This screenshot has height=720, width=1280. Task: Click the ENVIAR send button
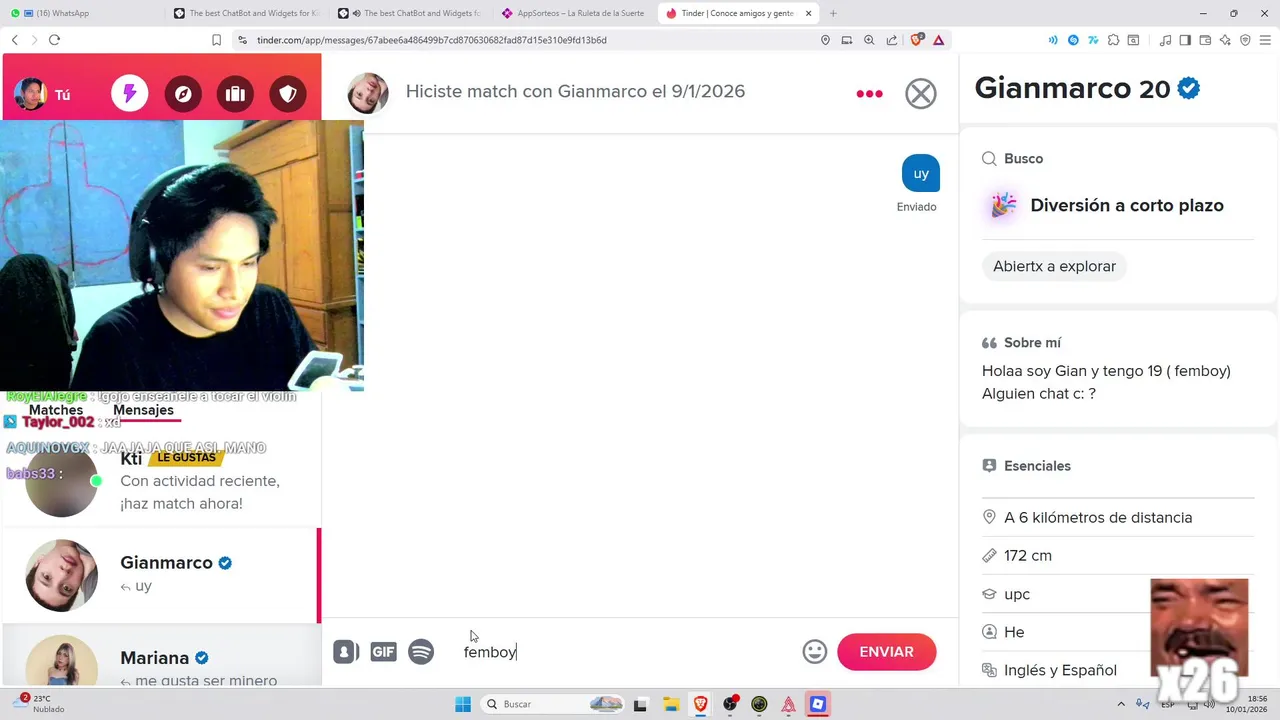886,652
